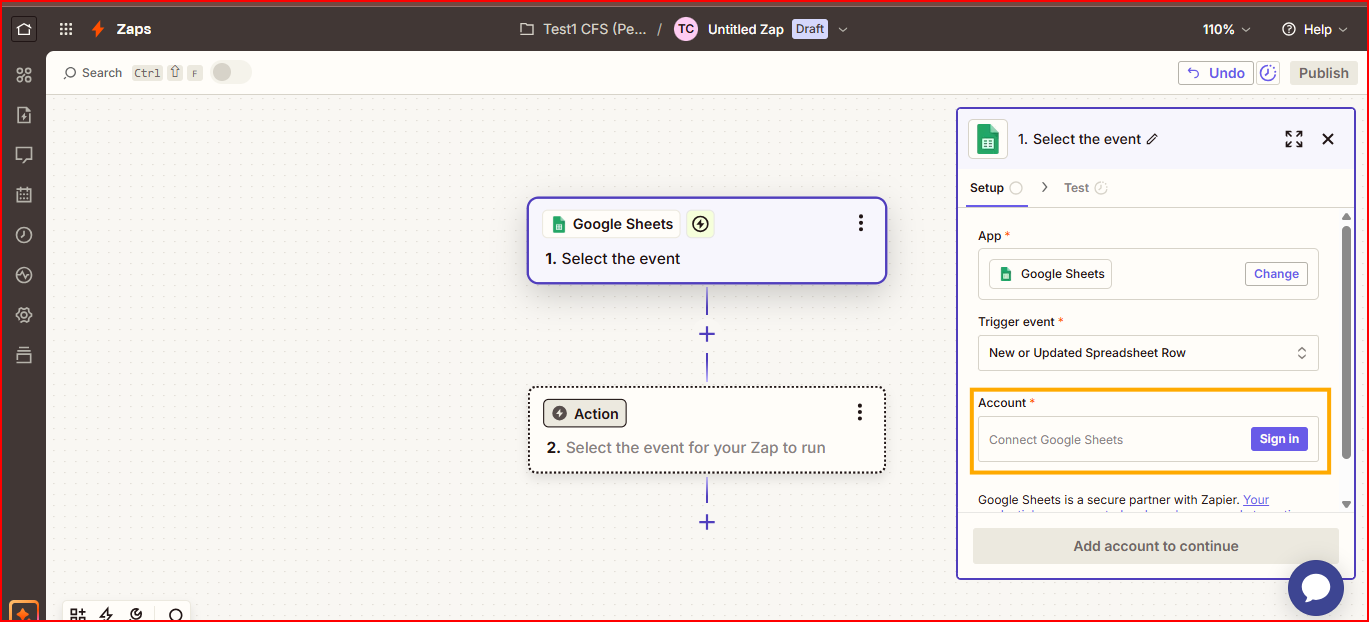Toggle the switch next to Search
The image size is (1369, 622).
pyautogui.click(x=231, y=72)
